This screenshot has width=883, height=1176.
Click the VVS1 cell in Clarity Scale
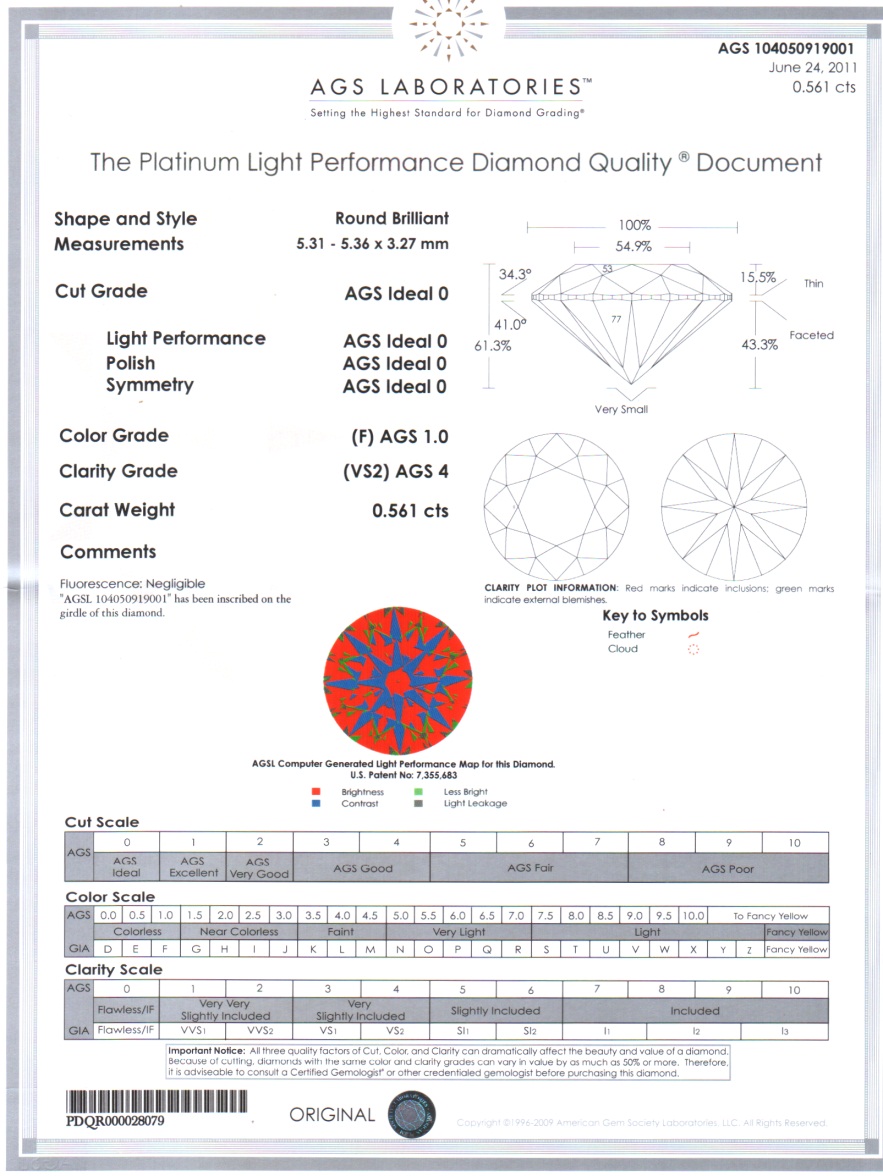(193, 1031)
